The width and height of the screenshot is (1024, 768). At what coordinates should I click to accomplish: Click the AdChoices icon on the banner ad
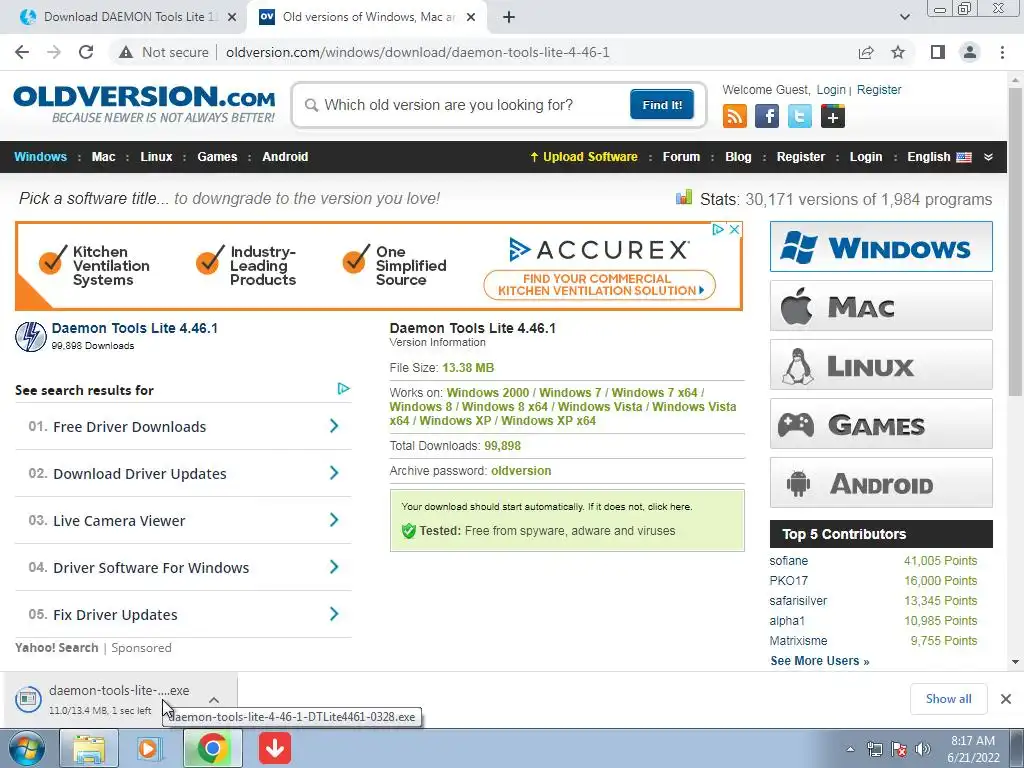click(718, 229)
